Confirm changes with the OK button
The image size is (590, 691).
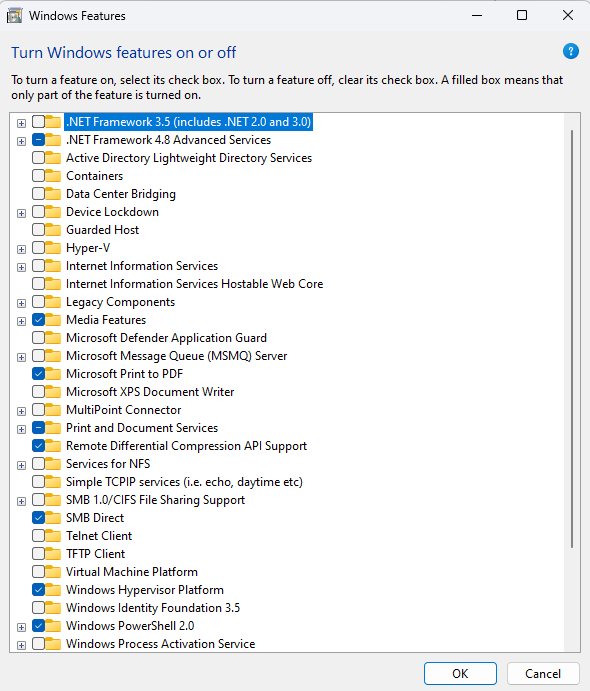coord(460,673)
